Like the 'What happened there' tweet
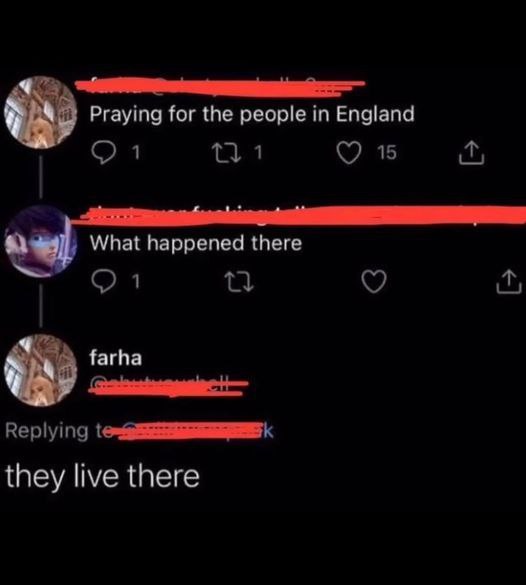Screen dimensions: 526x585 (x=374, y=282)
